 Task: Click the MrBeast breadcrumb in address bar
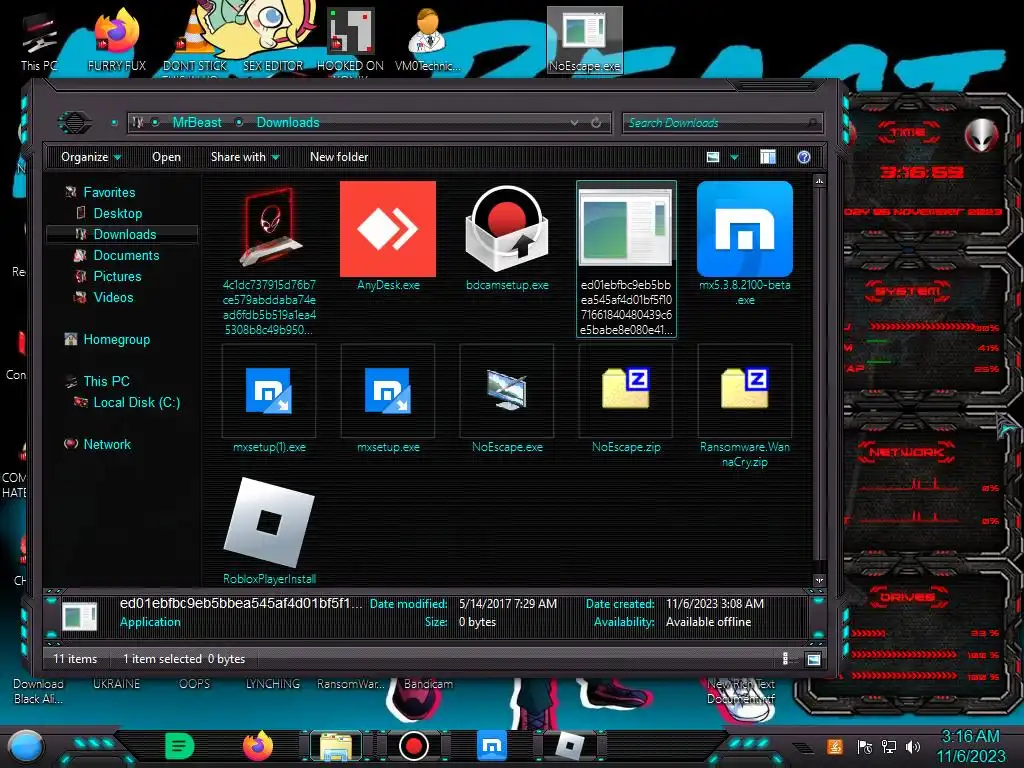[x=197, y=123]
